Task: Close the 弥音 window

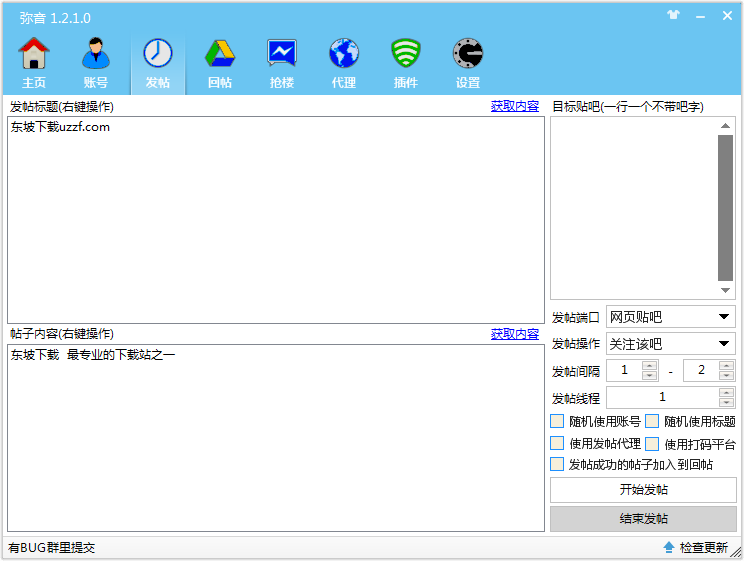Action: (x=727, y=16)
